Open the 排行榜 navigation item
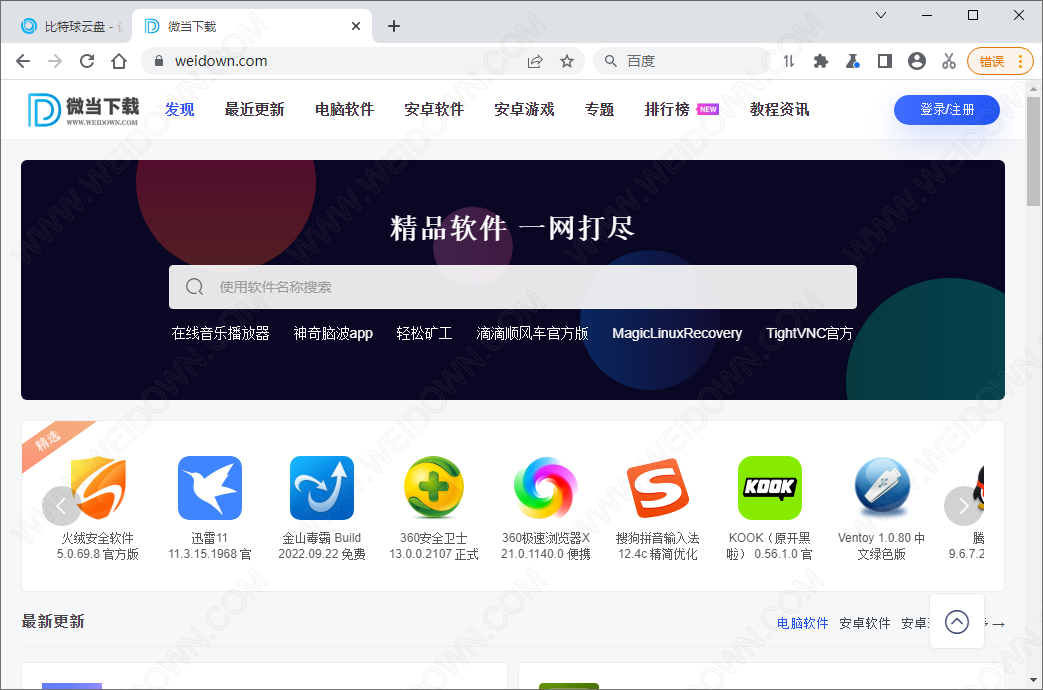This screenshot has height=690, width=1043. [667, 109]
